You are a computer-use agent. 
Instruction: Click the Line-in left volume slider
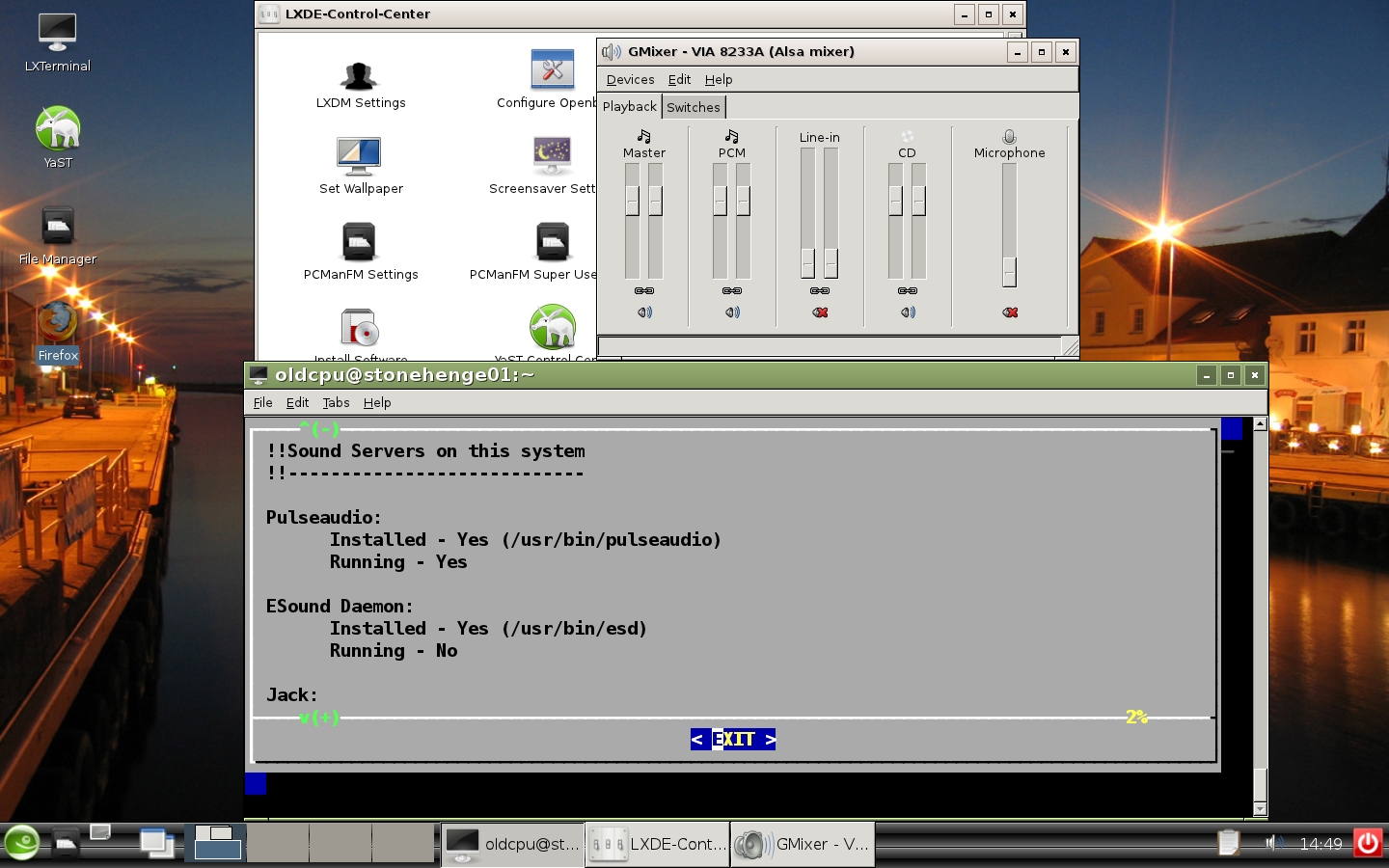tap(807, 262)
